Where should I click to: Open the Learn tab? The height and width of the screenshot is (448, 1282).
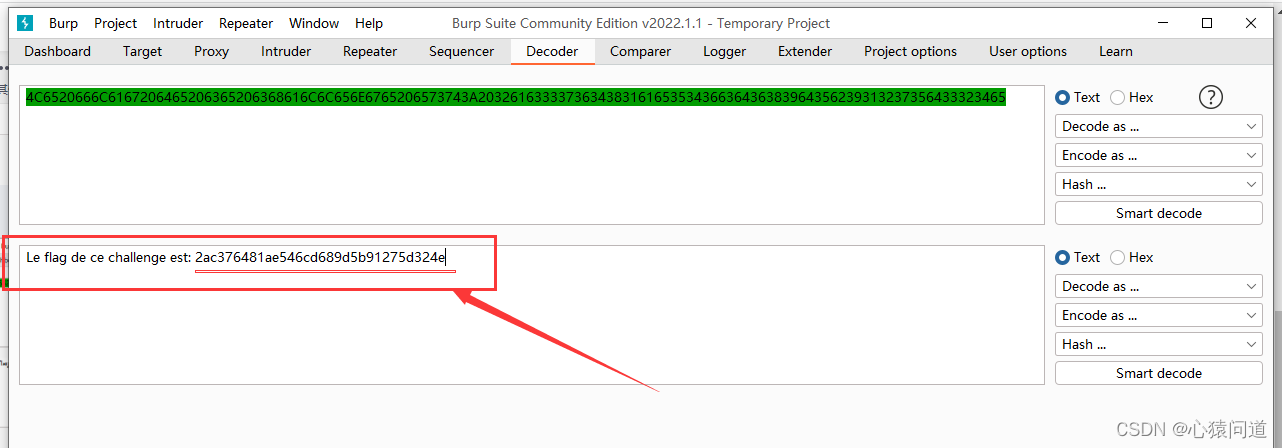pos(1116,51)
